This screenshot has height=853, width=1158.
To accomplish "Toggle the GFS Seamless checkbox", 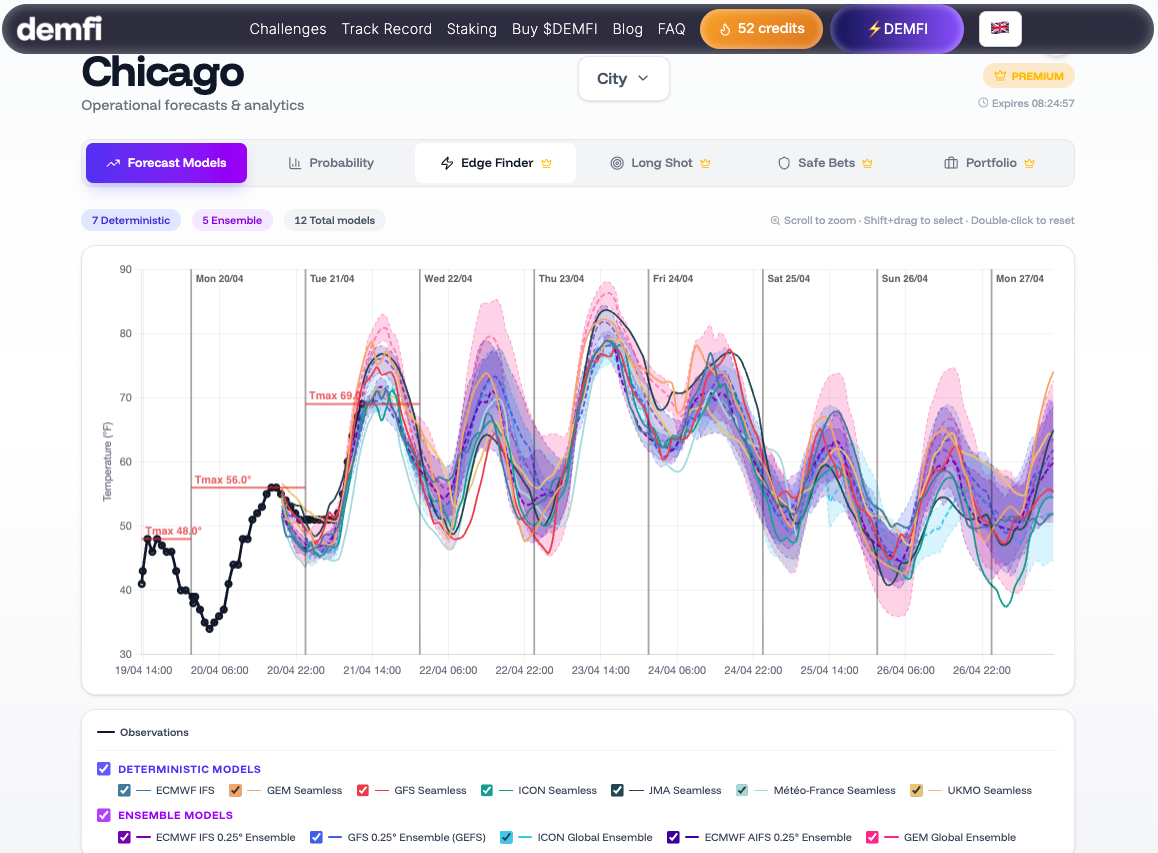I will [363, 790].
